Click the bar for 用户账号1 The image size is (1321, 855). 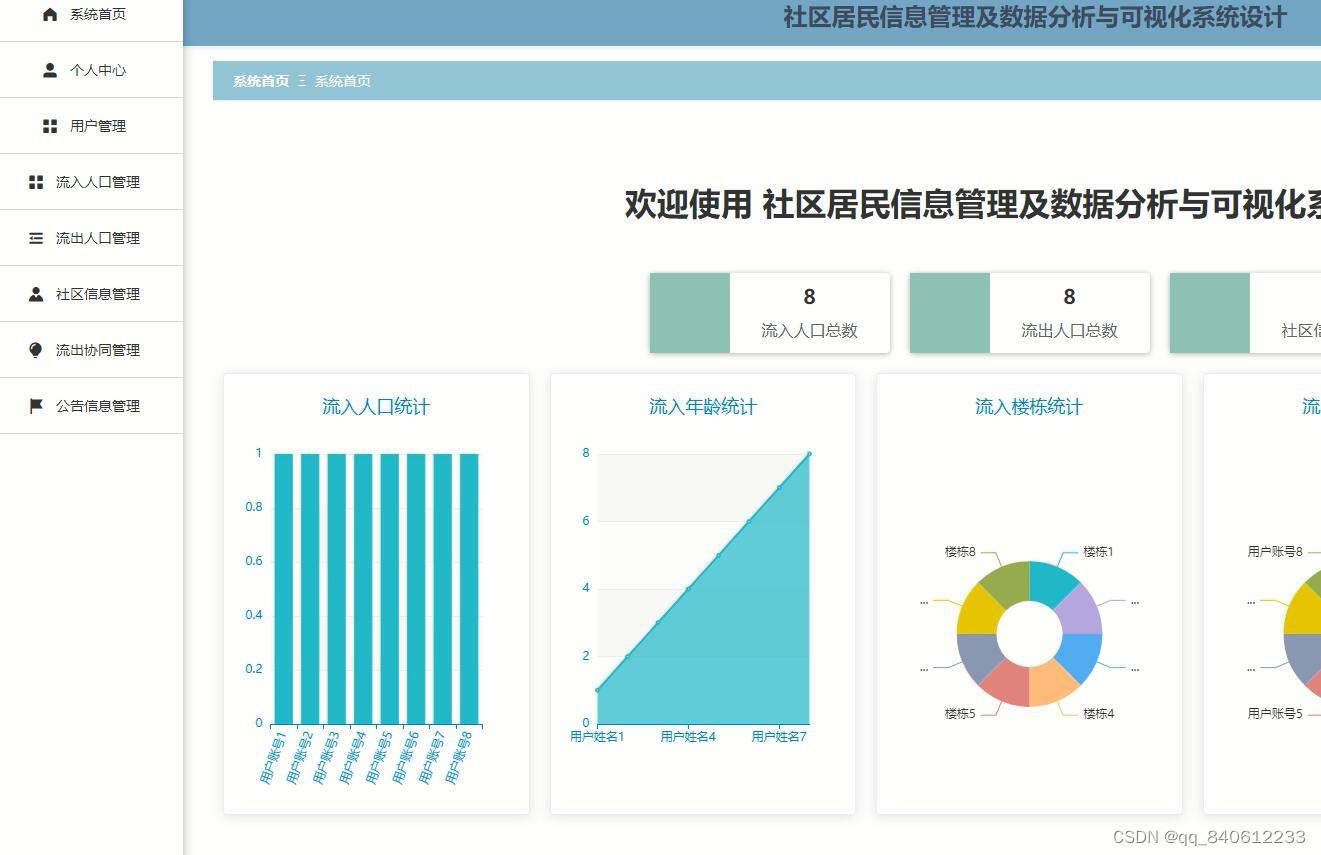284,588
